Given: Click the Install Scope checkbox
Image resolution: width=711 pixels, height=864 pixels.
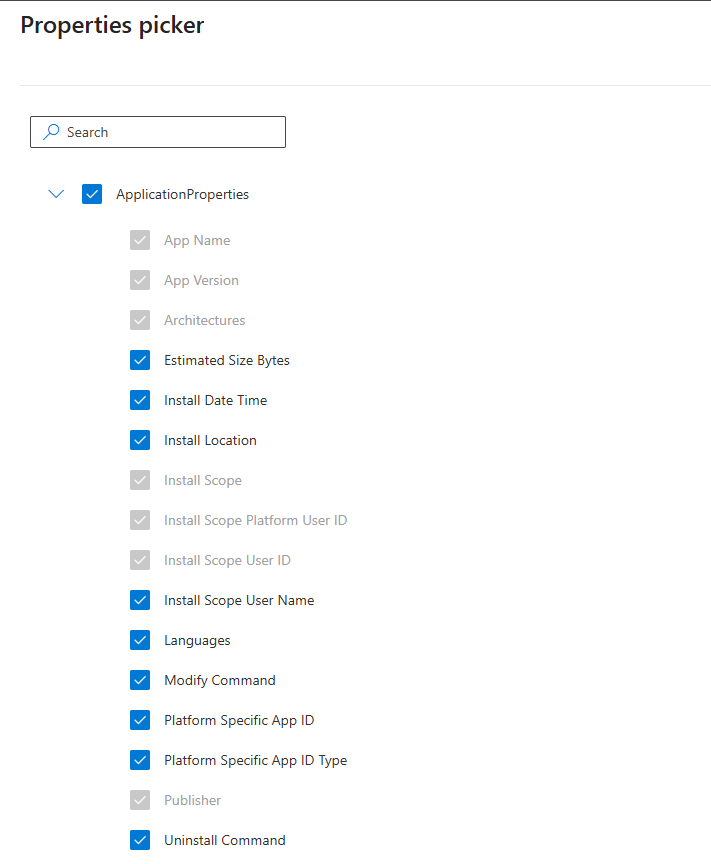Looking at the screenshot, I should pos(140,480).
